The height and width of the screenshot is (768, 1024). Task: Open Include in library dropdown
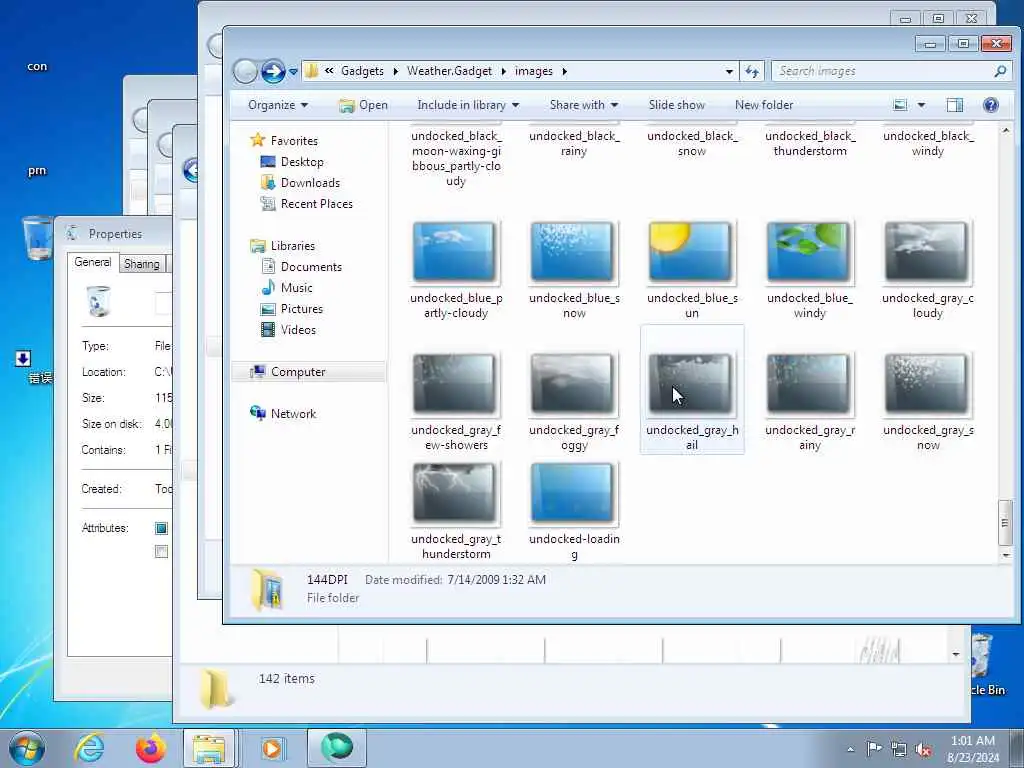(468, 105)
